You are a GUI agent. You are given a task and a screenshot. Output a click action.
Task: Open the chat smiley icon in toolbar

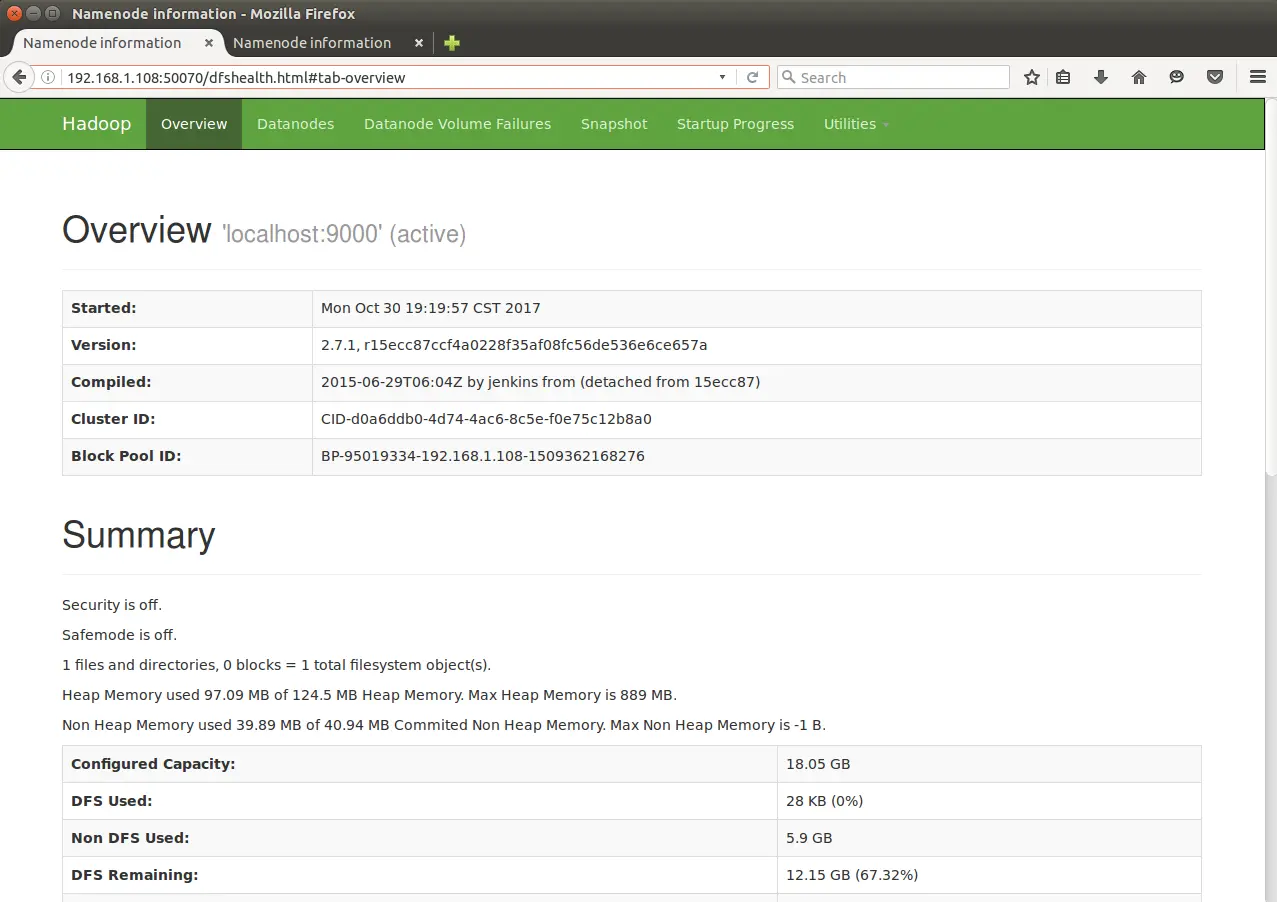1177,77
